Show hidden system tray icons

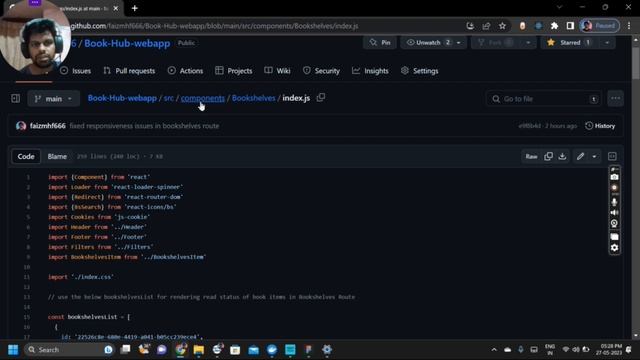pyautogui.click(x=494, y=350)
